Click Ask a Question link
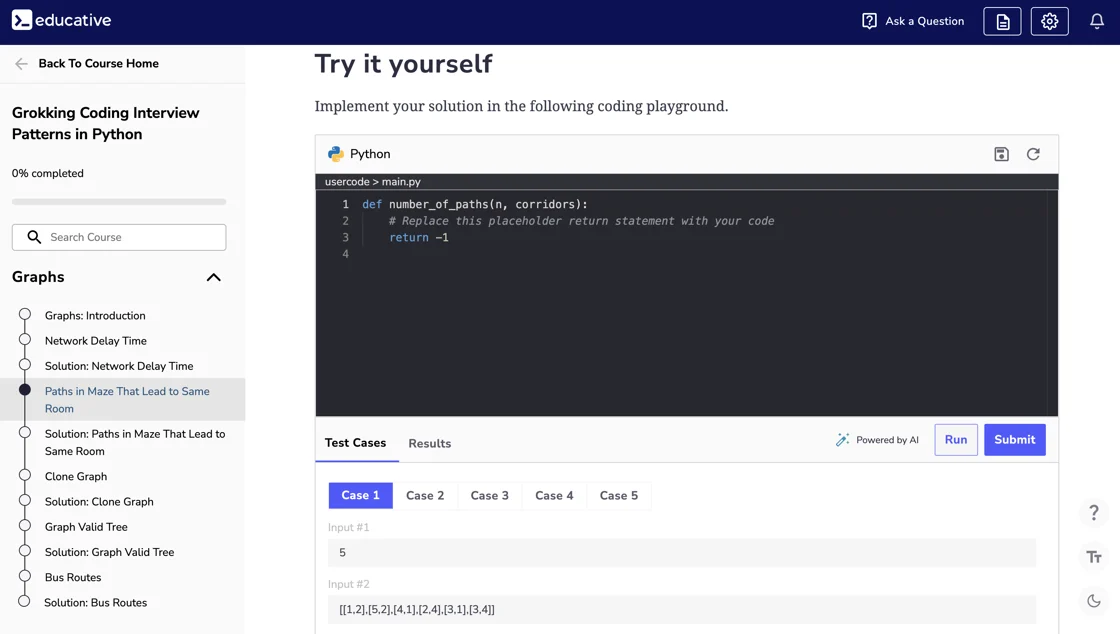The height and width of the screenshot is (634, 1120). [x=924, y=21]
